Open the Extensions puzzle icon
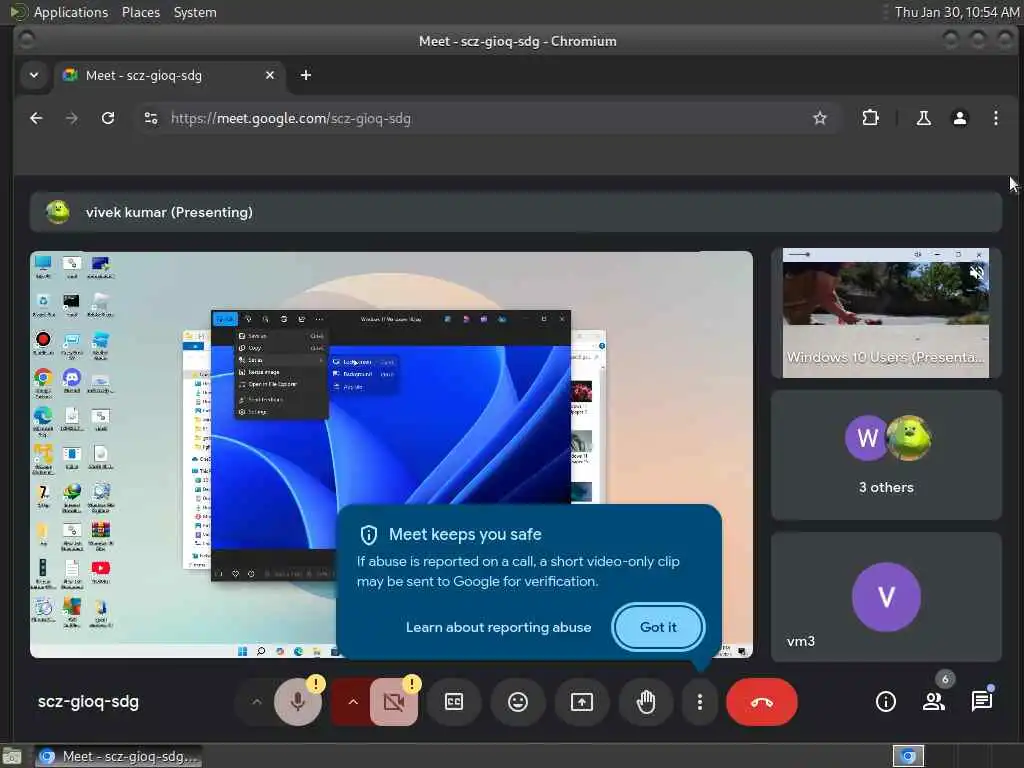Viewport: 1024px width, 768px height. (871, 118)
